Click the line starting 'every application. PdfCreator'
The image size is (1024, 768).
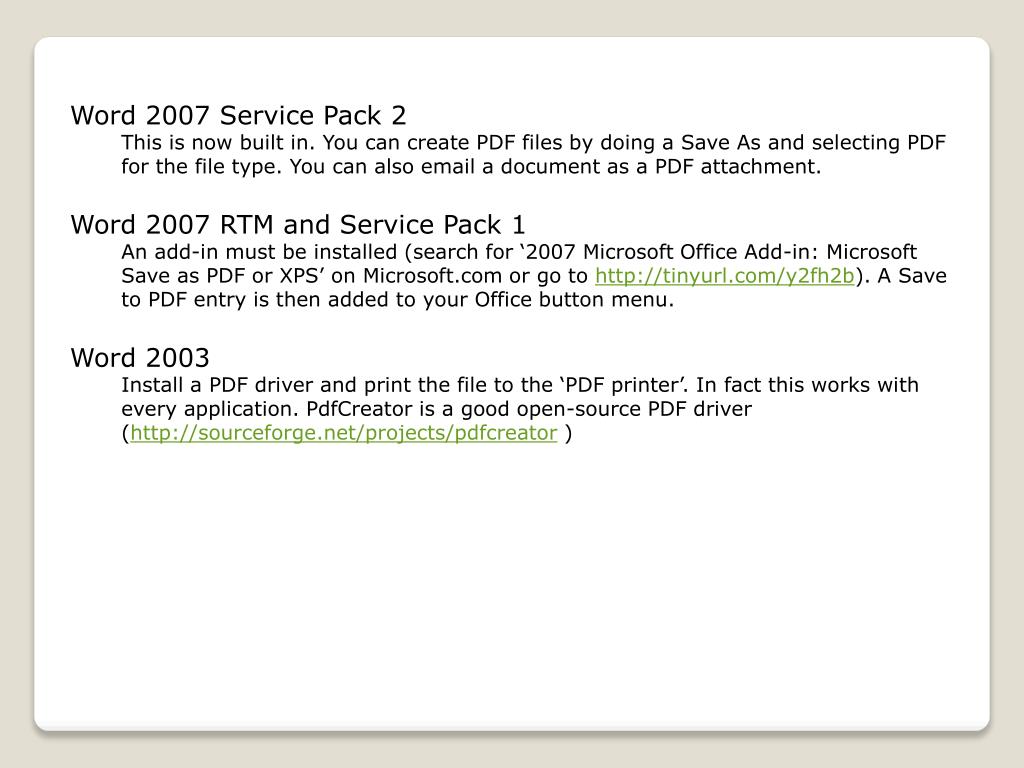(436, 409)
